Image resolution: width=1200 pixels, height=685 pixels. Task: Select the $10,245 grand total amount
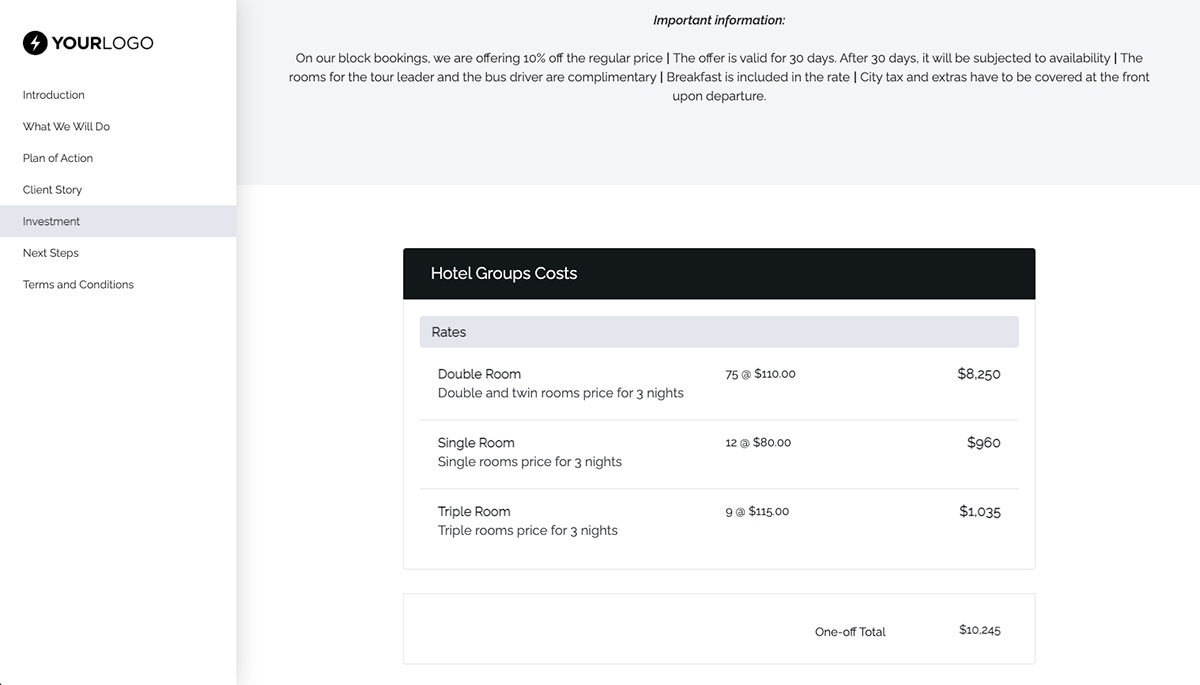pos(978,630)
